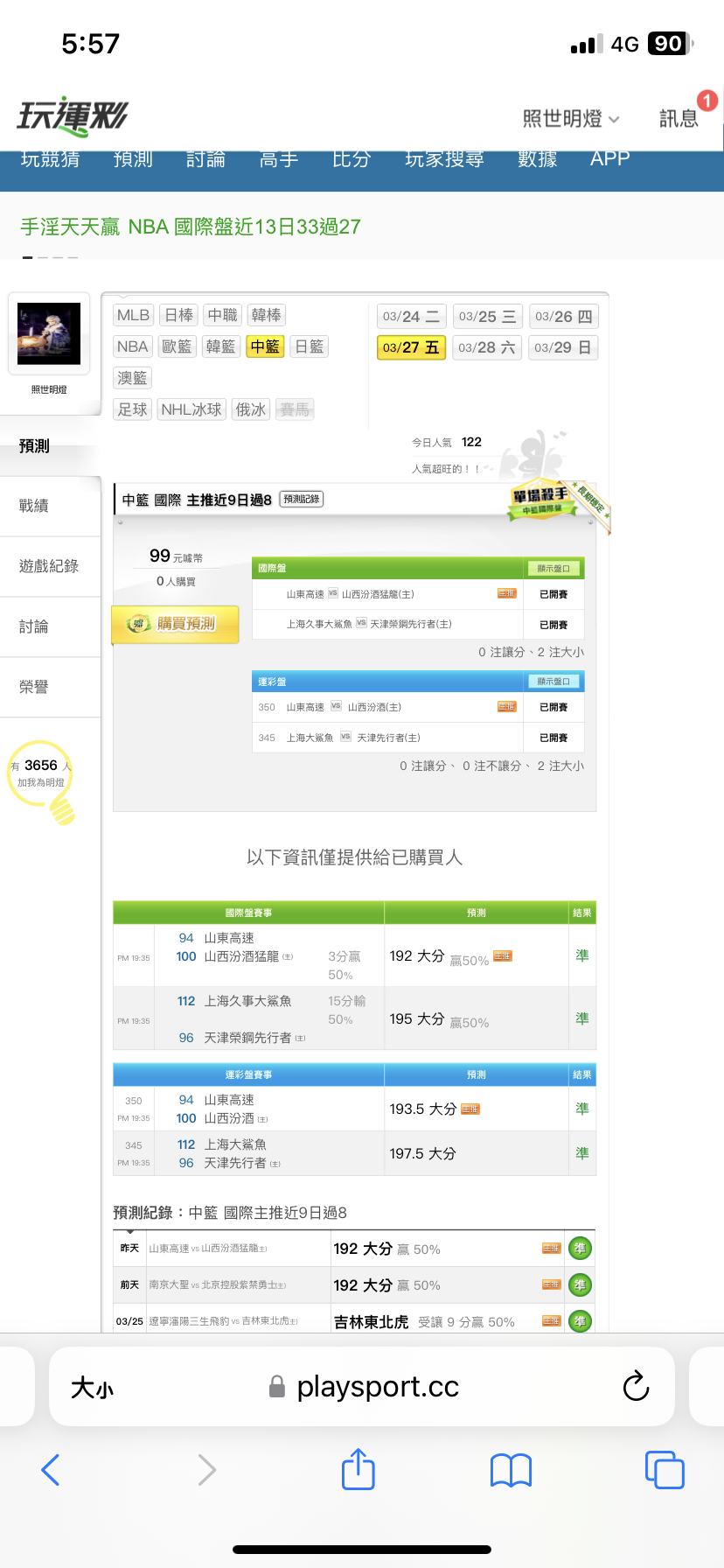
Task: Select the 中職 league filter
Action: coord(223,315)
